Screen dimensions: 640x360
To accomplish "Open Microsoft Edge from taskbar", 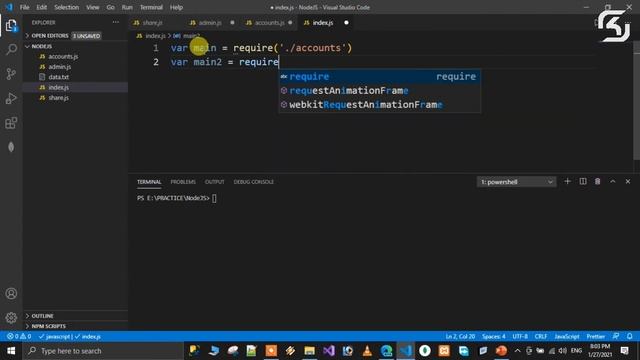I will (x=386, y=351).
